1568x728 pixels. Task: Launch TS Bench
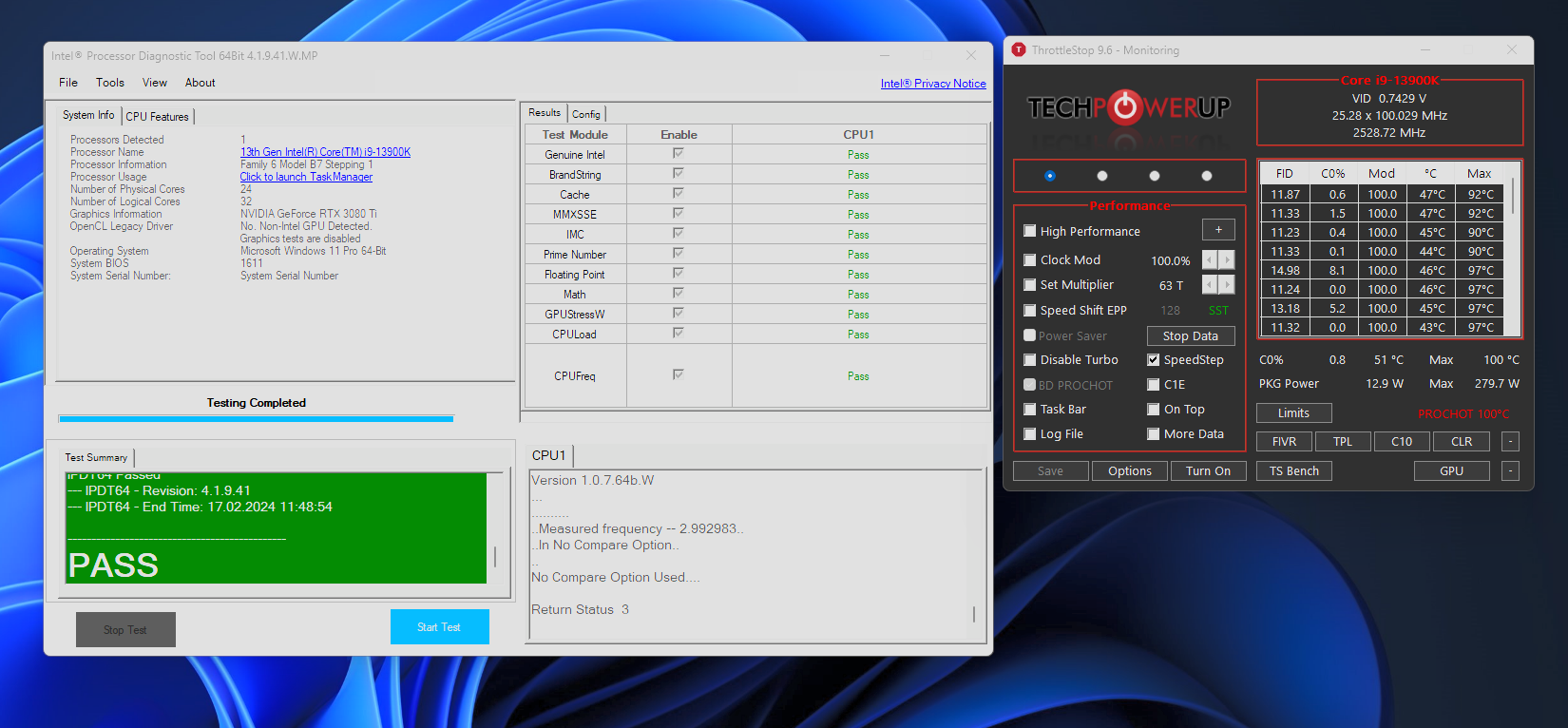(x=1294, y=470)
